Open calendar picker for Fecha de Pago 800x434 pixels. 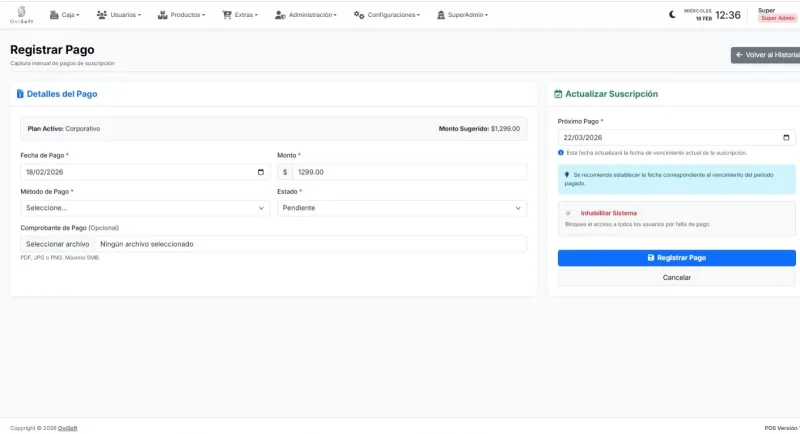(x=261, y=172)
